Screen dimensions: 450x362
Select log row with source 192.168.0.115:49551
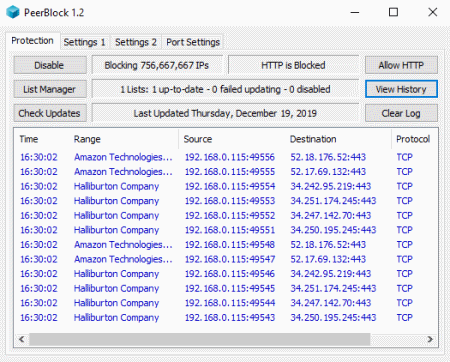coord(226,230)
